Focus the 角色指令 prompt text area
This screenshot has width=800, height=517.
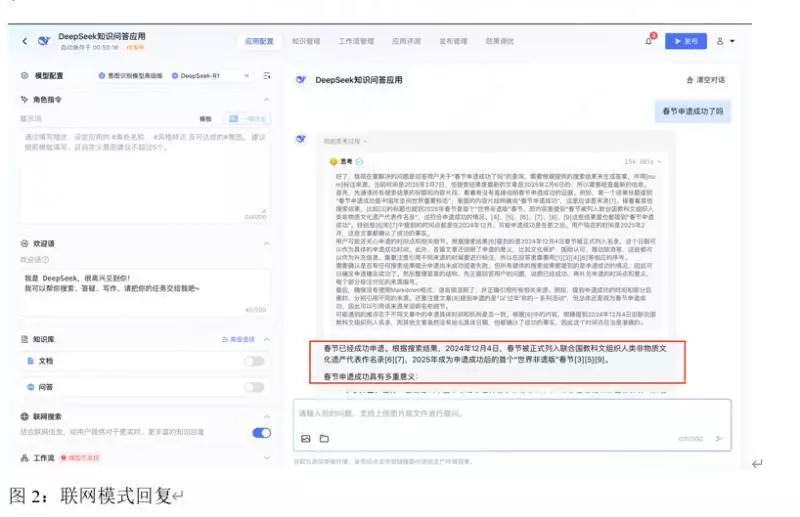[145, 176]
